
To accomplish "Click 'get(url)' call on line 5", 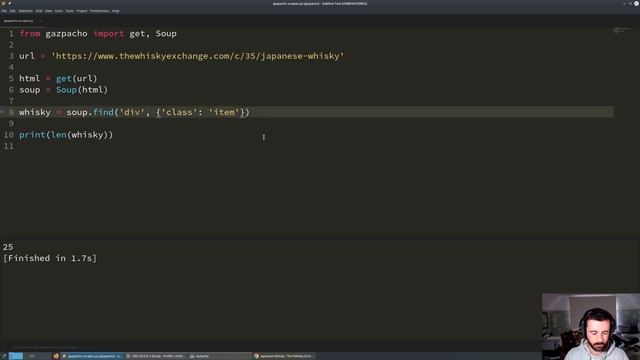I will point(77,78).
